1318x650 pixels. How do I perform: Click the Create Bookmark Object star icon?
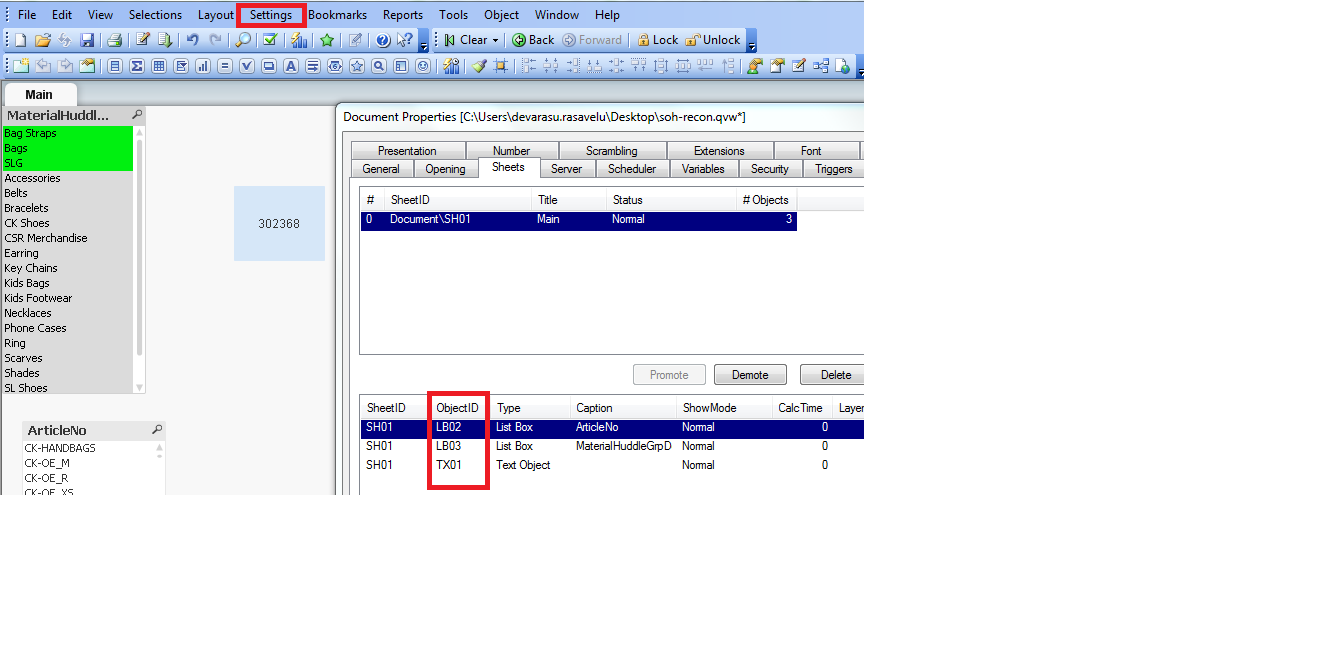[356, 66]
